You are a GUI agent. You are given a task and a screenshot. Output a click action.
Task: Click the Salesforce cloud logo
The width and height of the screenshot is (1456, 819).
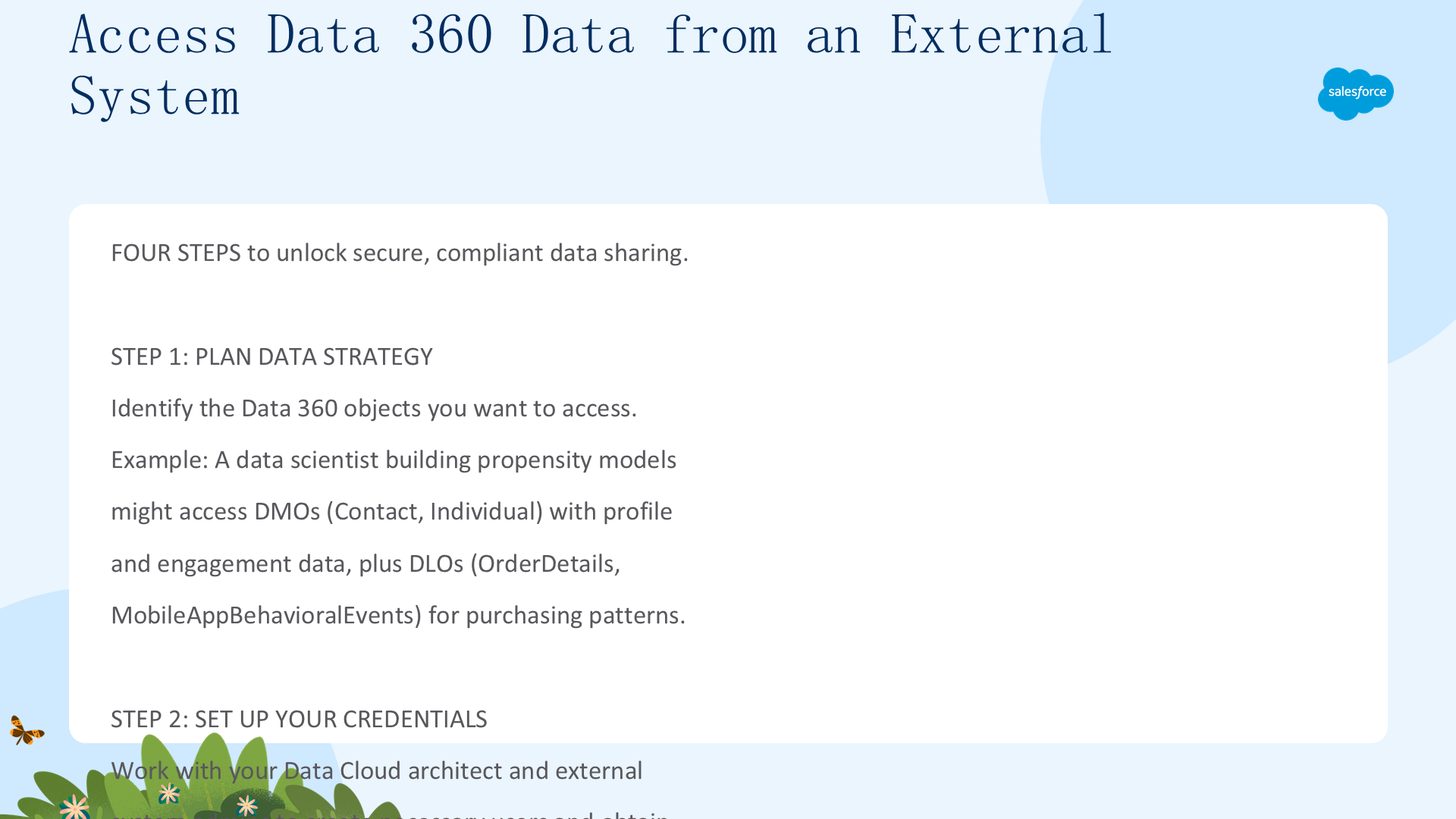pyautogui.click(x=1355, y=93)
